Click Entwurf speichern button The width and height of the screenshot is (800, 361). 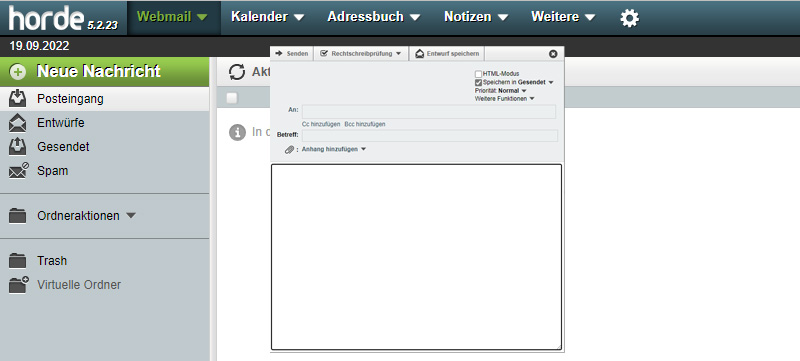click(447, 54)
